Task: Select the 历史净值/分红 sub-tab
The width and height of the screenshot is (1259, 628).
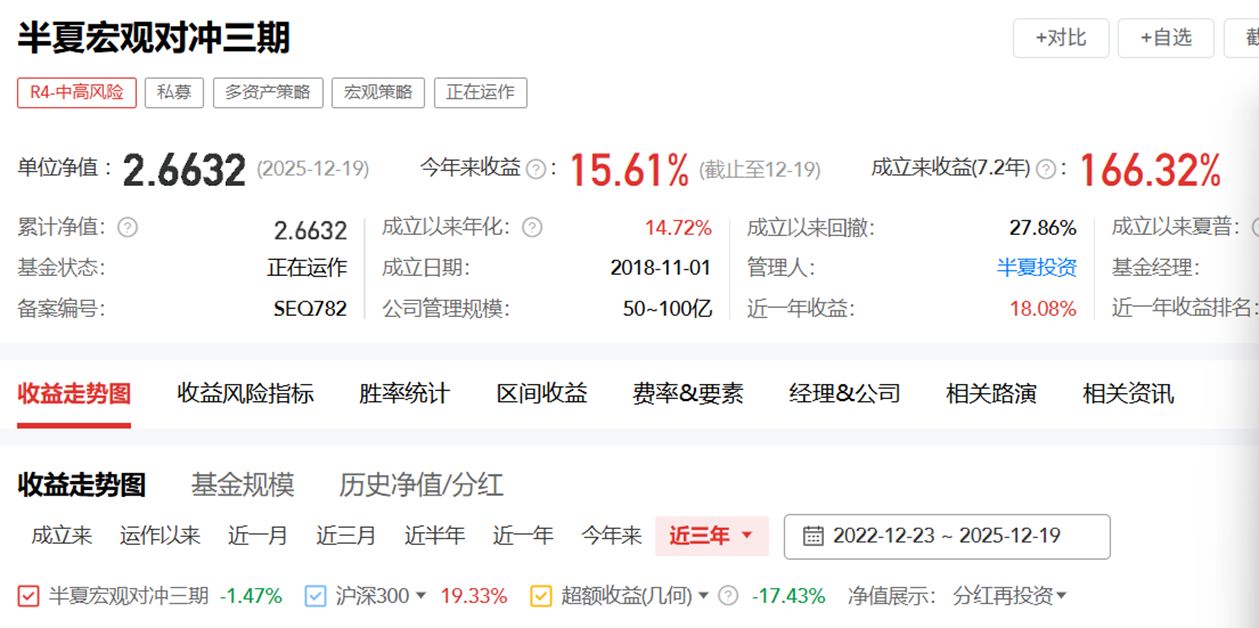Action: pos(420,486)
